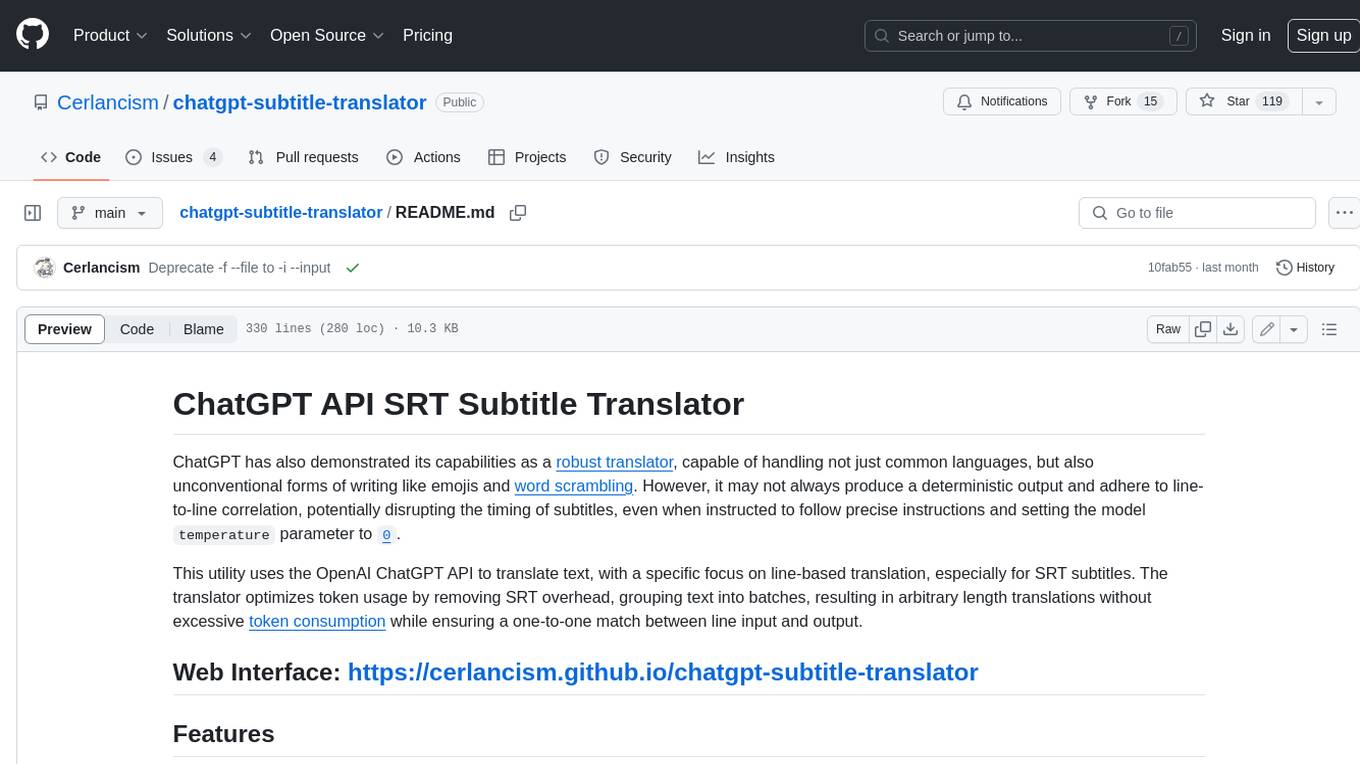1360x764 pixels.
Task: Open star lists dropdown arrow
Action: pyautogui.click(x=1319, y=101)
